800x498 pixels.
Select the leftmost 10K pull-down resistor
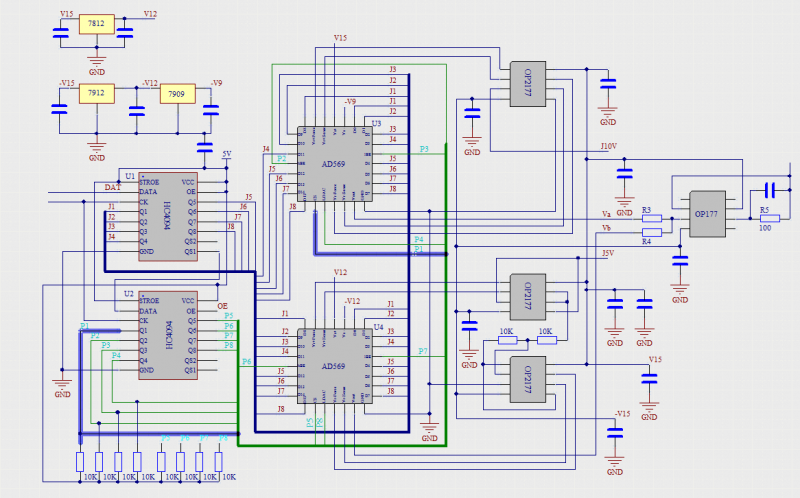tap(80, 460)
